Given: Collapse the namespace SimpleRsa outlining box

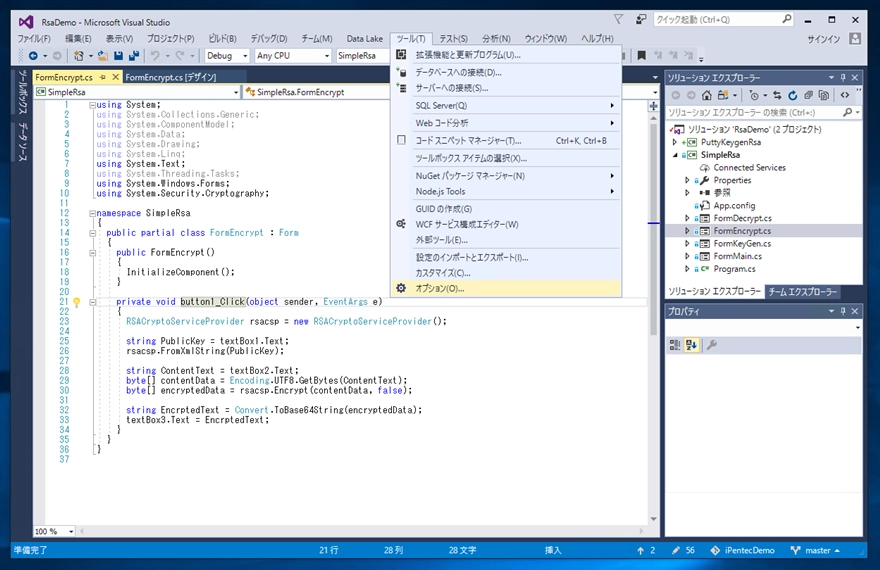Looking at the screenshot, I should pos(93,213).
